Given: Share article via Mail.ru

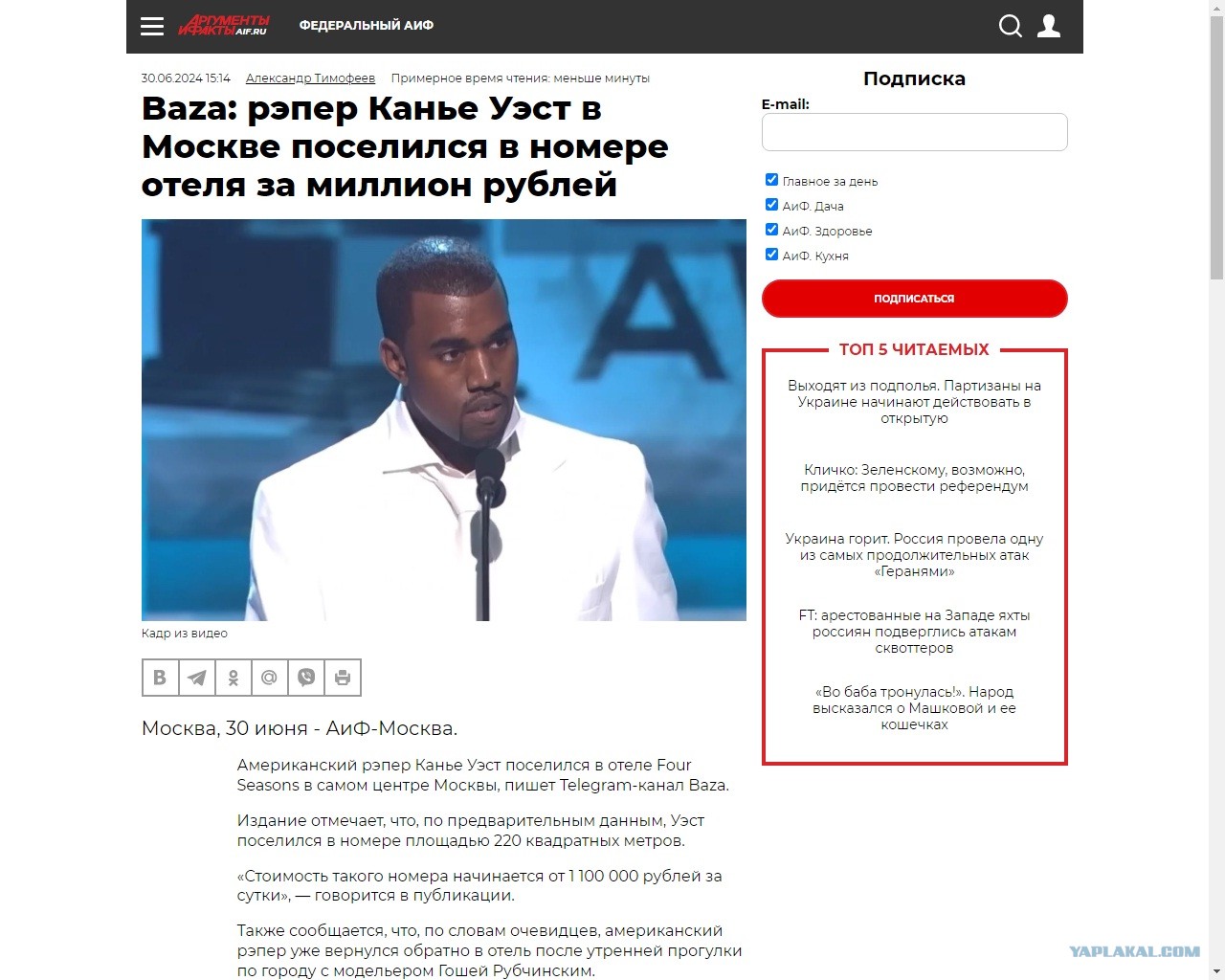Looking at the screenshot, I should tap(269, 678).
